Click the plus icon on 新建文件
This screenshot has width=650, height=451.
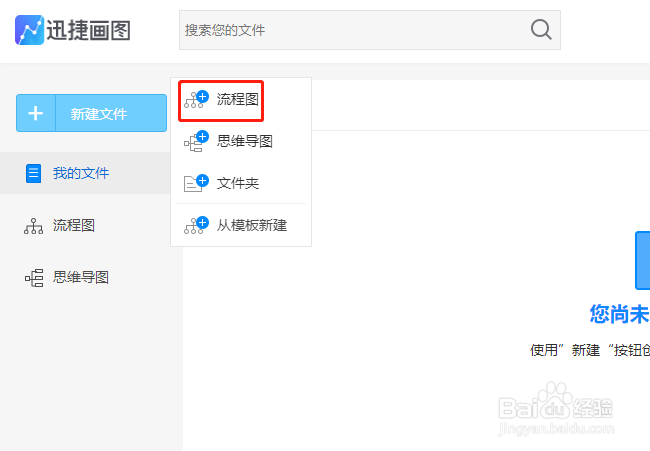pos(36,113)
